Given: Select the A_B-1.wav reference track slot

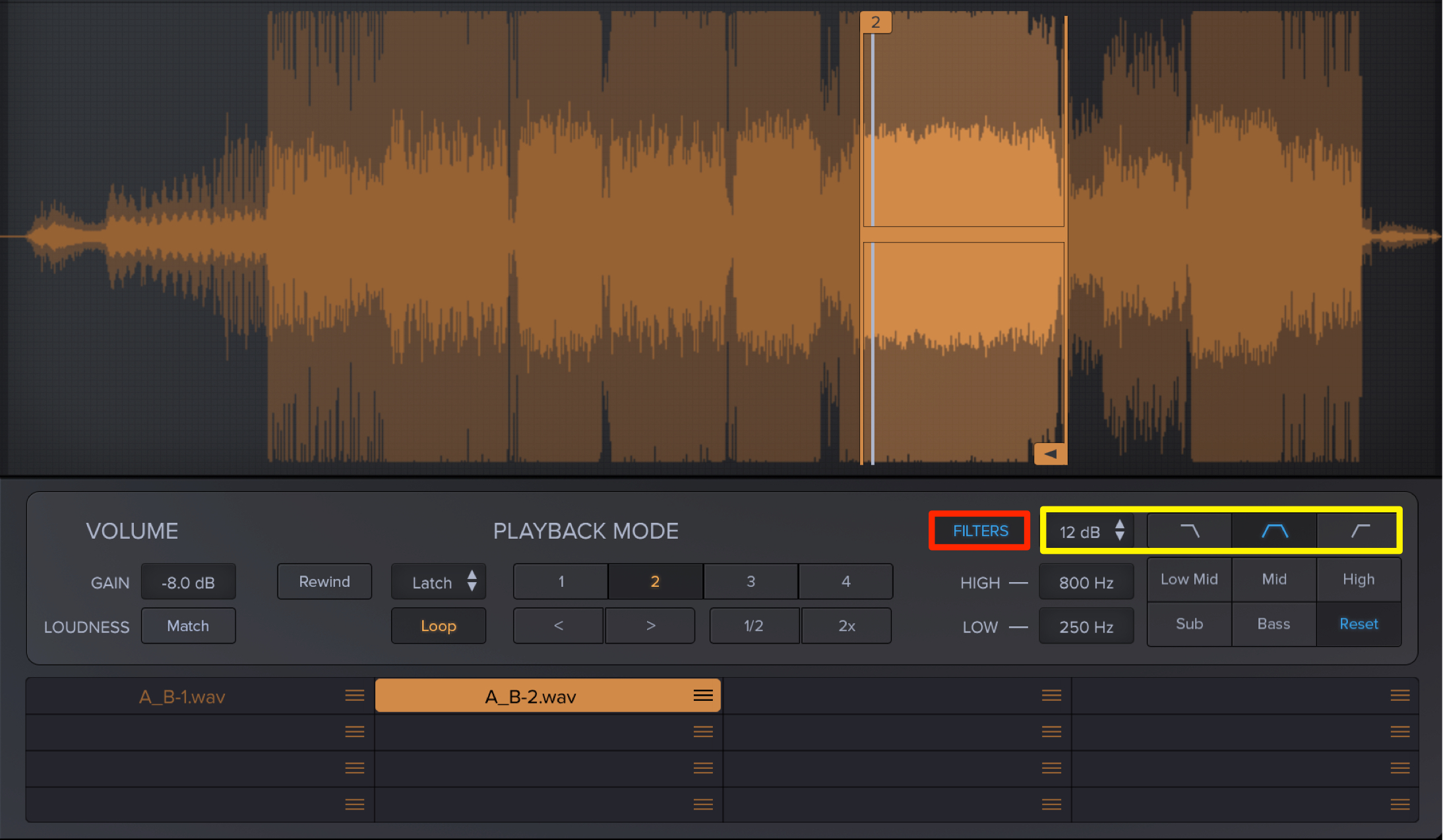Looking at the screenshot, I should coord(200,696).
